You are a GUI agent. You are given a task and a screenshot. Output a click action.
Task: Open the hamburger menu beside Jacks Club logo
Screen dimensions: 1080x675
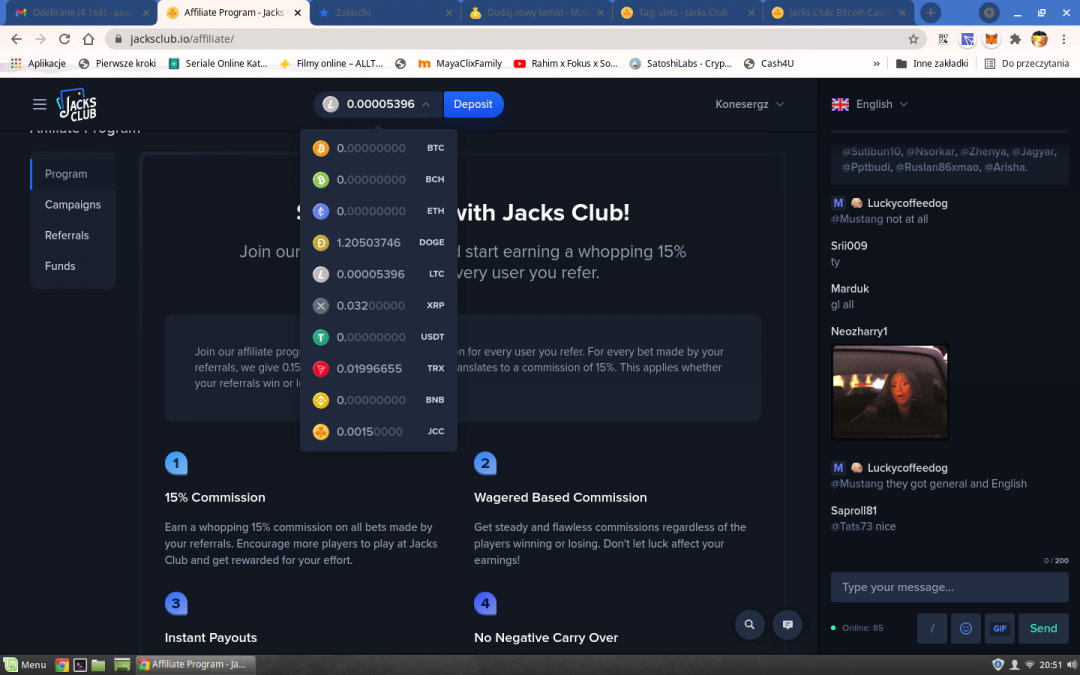click(39, 104)
